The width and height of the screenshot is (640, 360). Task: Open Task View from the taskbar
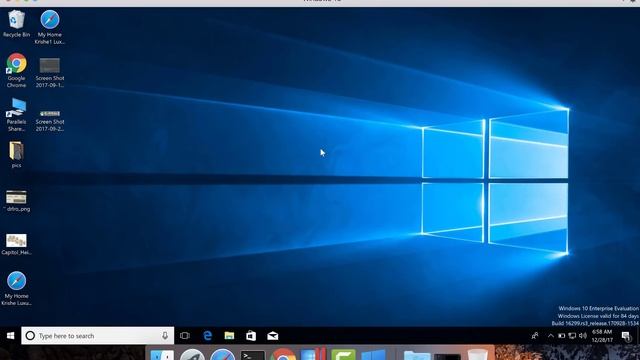(x=185, y=336)
